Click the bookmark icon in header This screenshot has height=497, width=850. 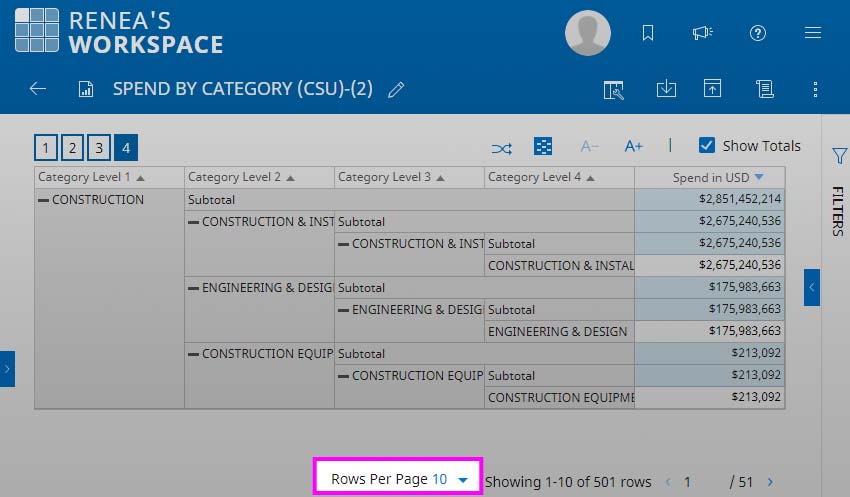(x=648, y=33)
